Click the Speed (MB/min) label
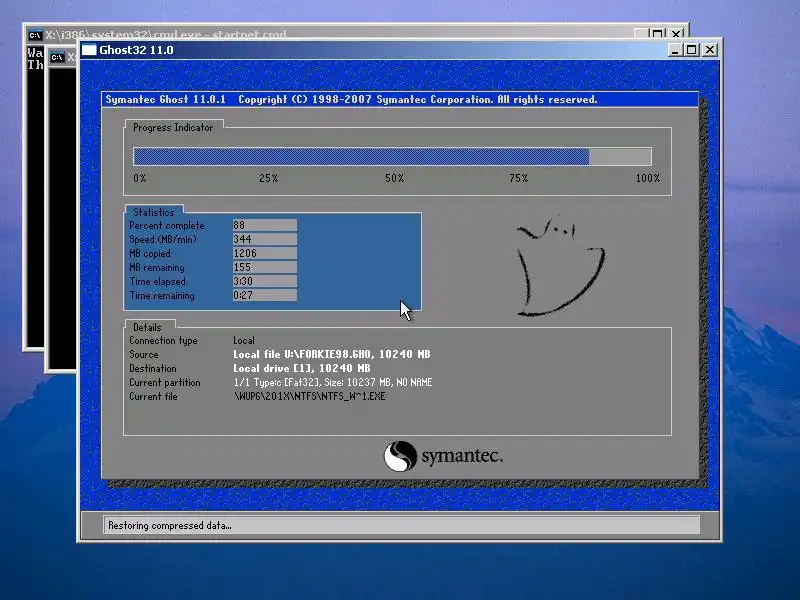Image resolution: width=800 pixels, height=600 pixels. (x=163, y=239)
